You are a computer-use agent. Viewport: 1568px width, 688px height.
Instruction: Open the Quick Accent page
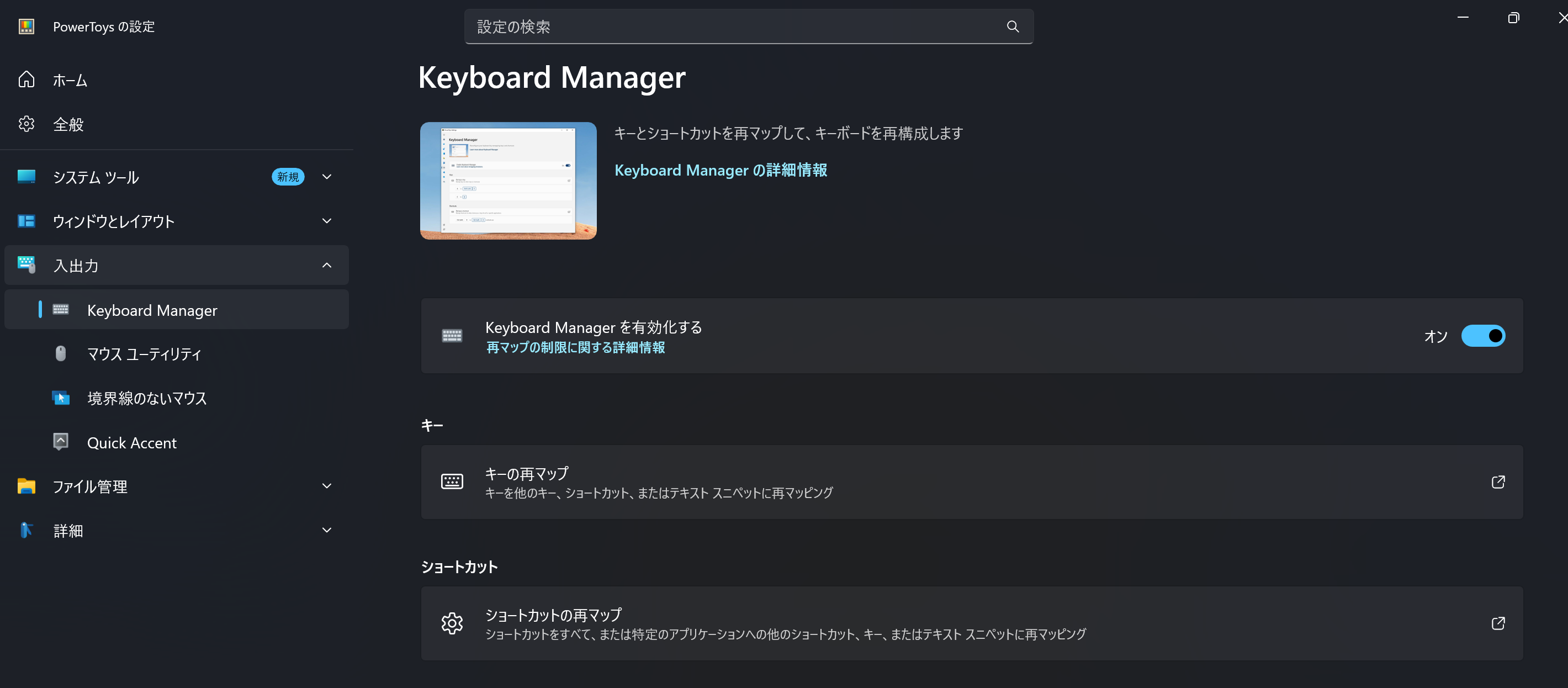[132, 443]
